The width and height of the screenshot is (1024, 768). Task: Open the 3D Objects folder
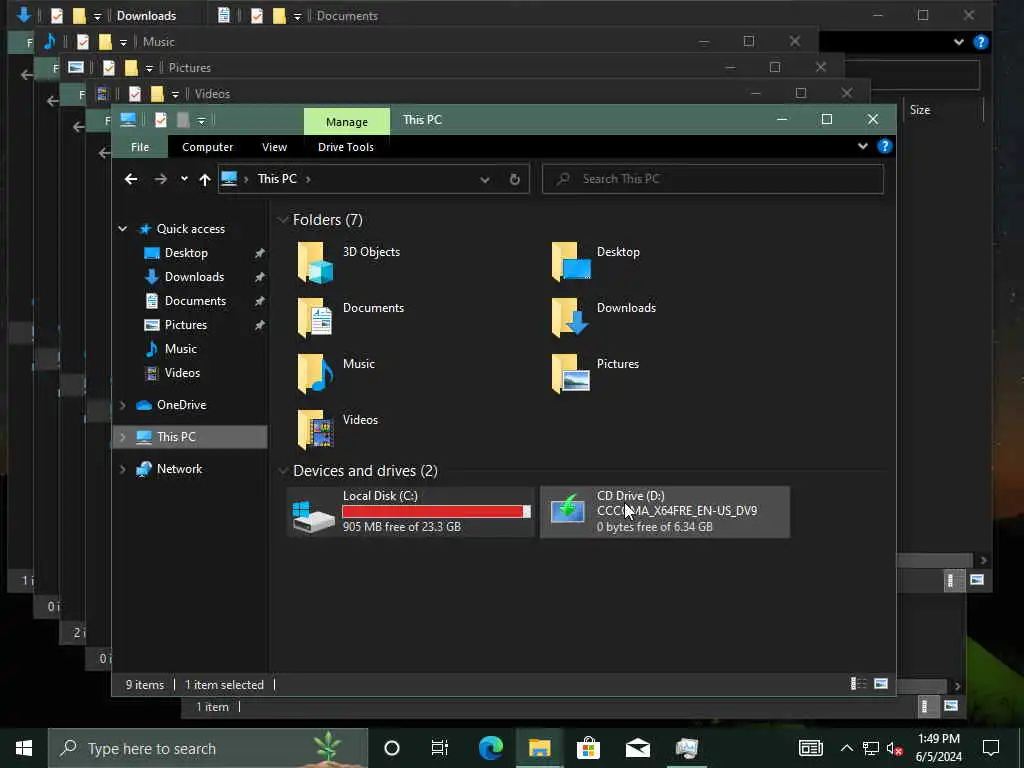(x=349, y=263)
